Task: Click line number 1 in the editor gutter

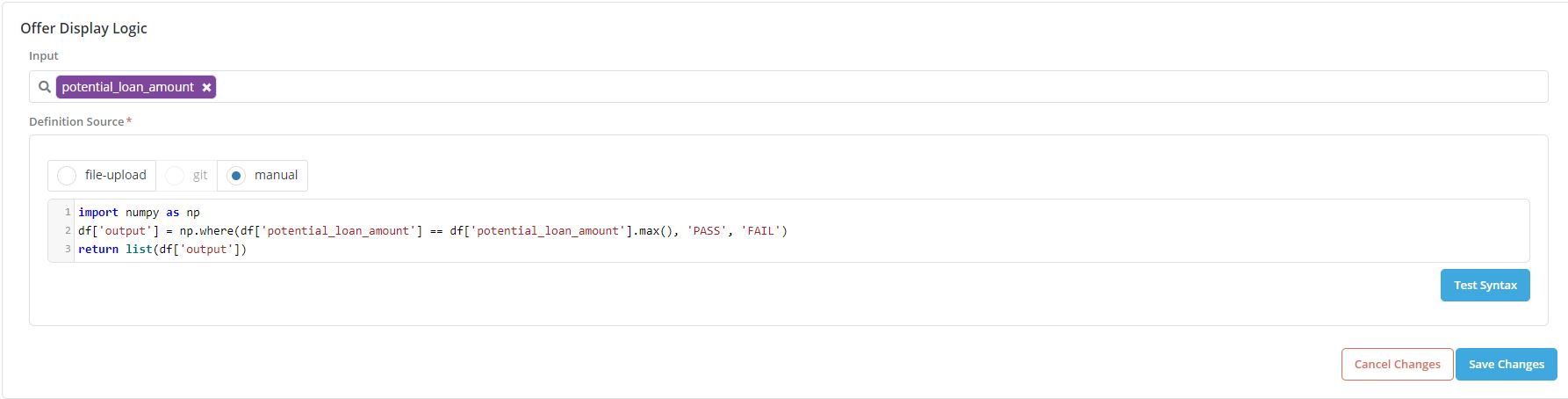Action: point(68,213)
